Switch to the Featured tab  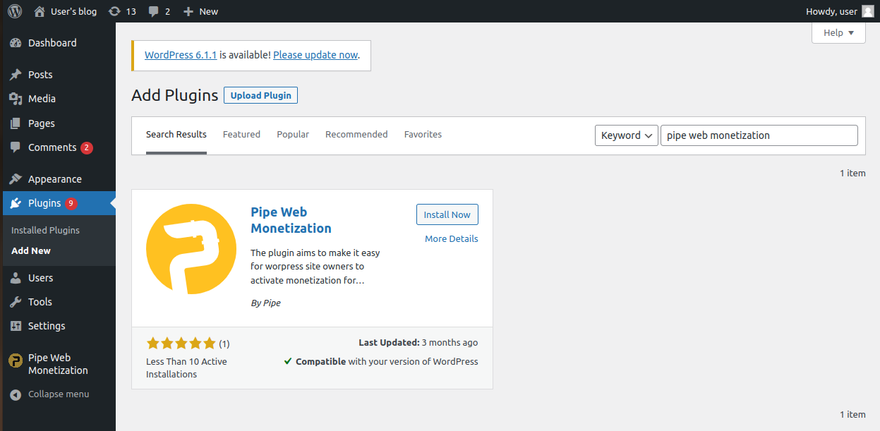[x=241, y=134]
